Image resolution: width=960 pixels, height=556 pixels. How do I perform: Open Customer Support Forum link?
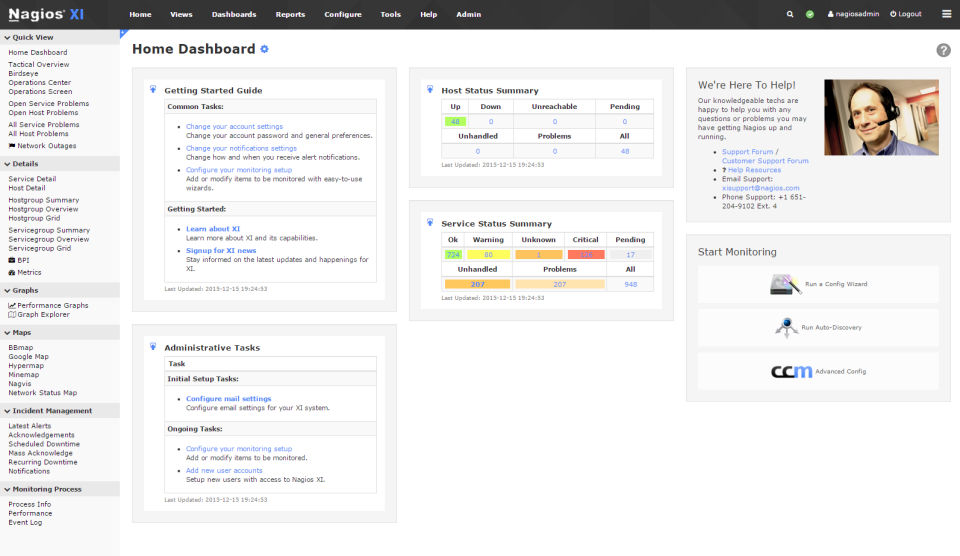point(765,161)
